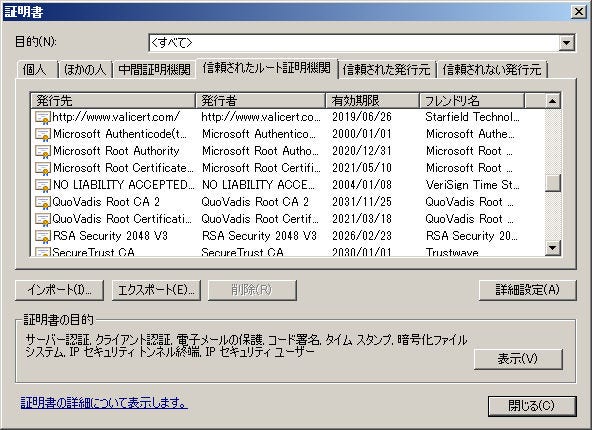Click the 表示(V) button

(x=518, y=359)
